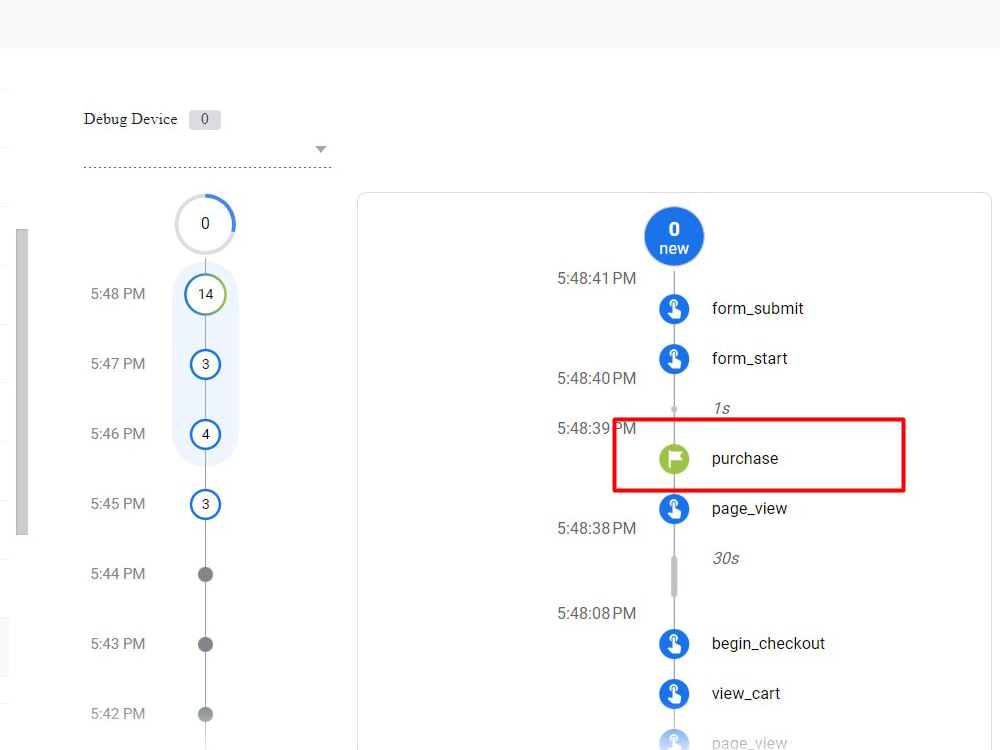This screenshot has width=1000, height=750.
Task: Click the 5:44 PM gray timeline dot
Action: 205,574
